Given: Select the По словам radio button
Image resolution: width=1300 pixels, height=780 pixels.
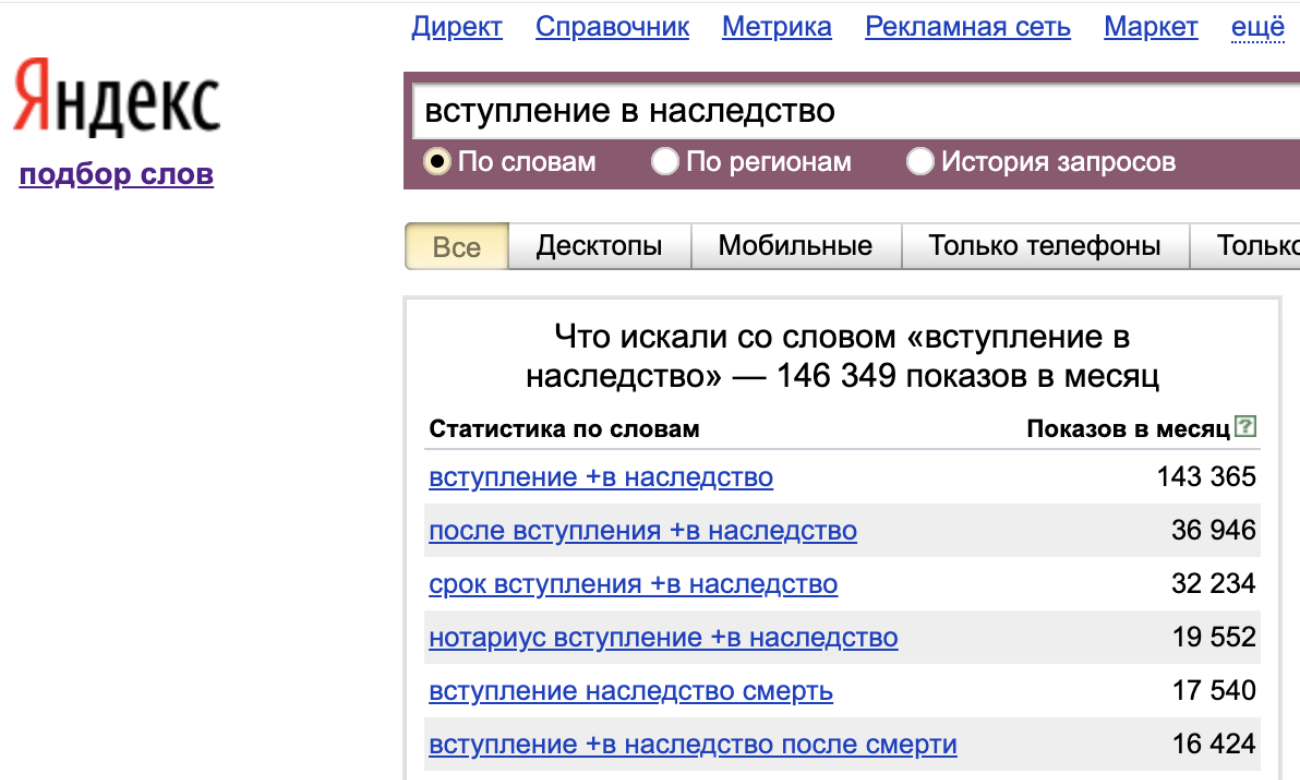Looking at the screenshot, I should click(x=437, y=161).
